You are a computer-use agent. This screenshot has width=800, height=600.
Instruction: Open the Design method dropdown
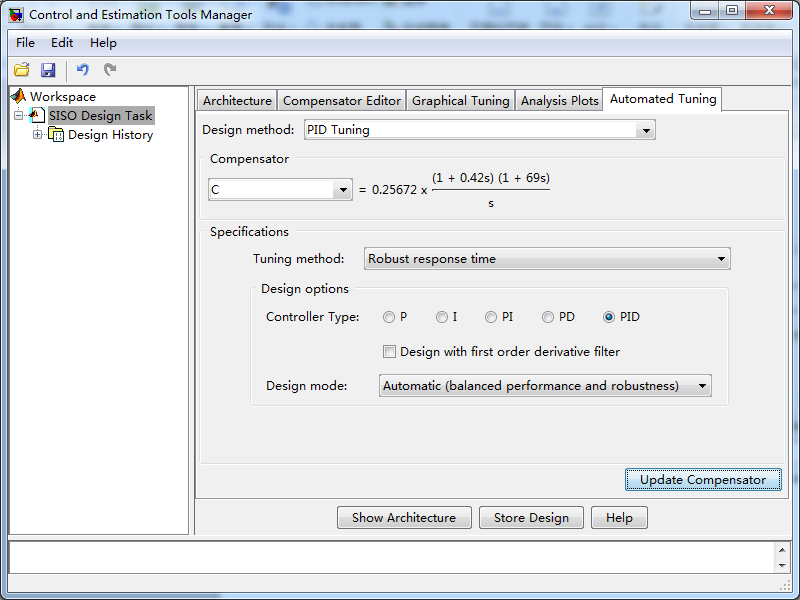646,130
